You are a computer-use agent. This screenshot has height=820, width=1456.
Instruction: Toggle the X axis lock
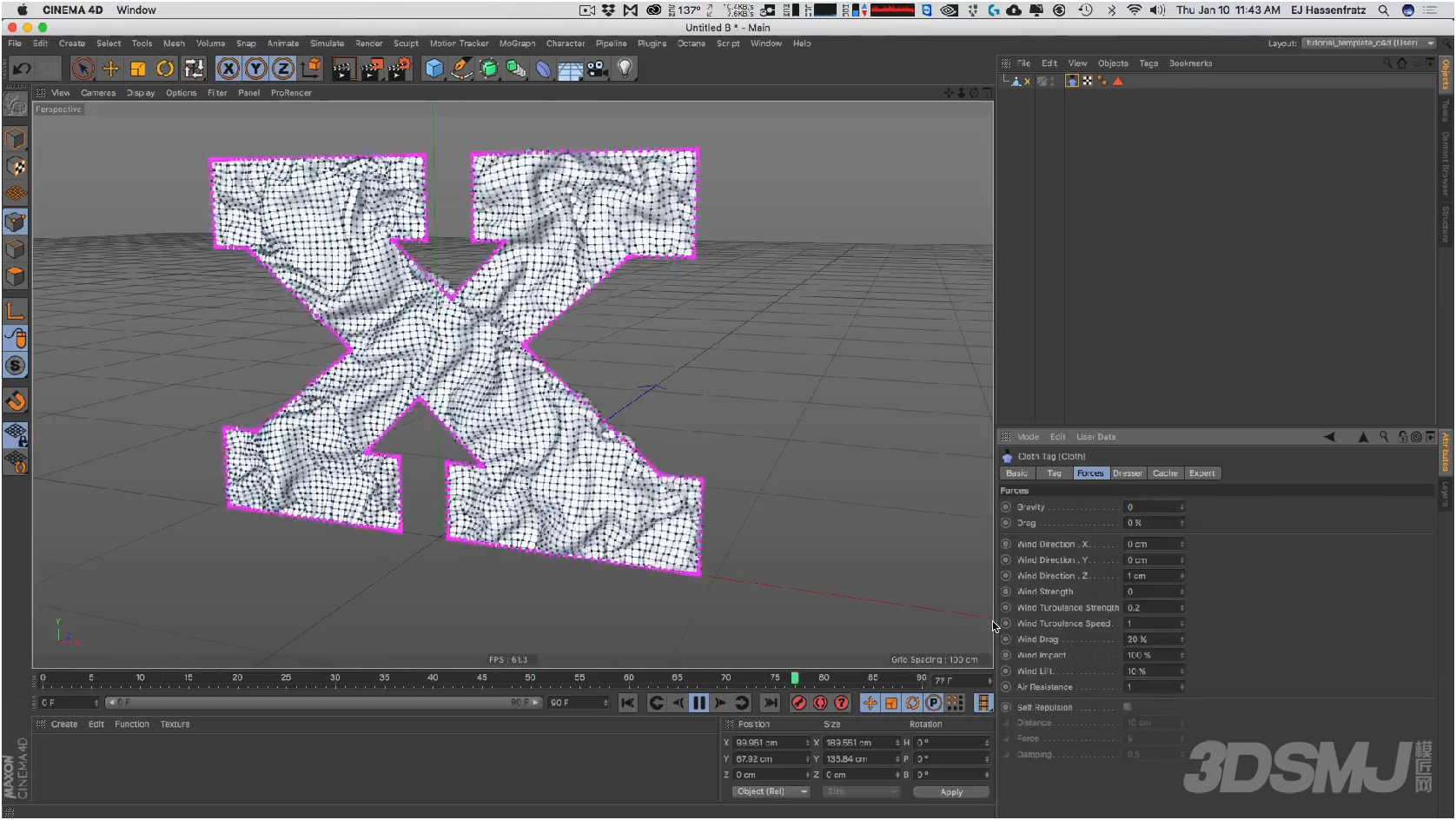[x=228, y=69]
